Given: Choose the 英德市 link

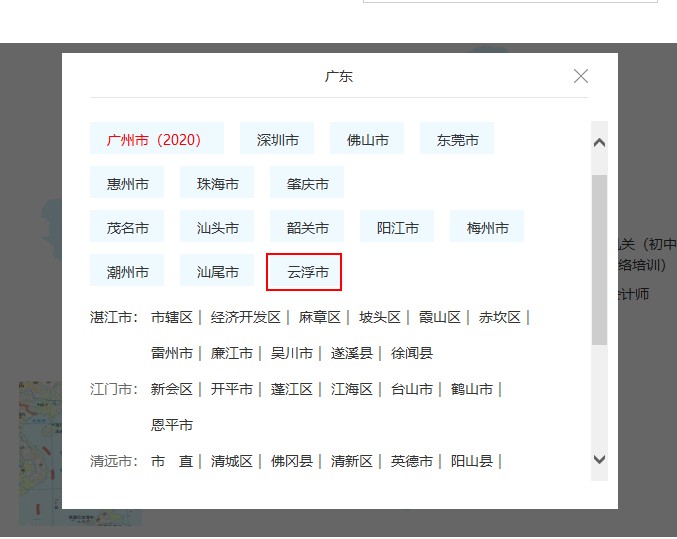Looking at the screenshot, I should (x=411, y=461).
